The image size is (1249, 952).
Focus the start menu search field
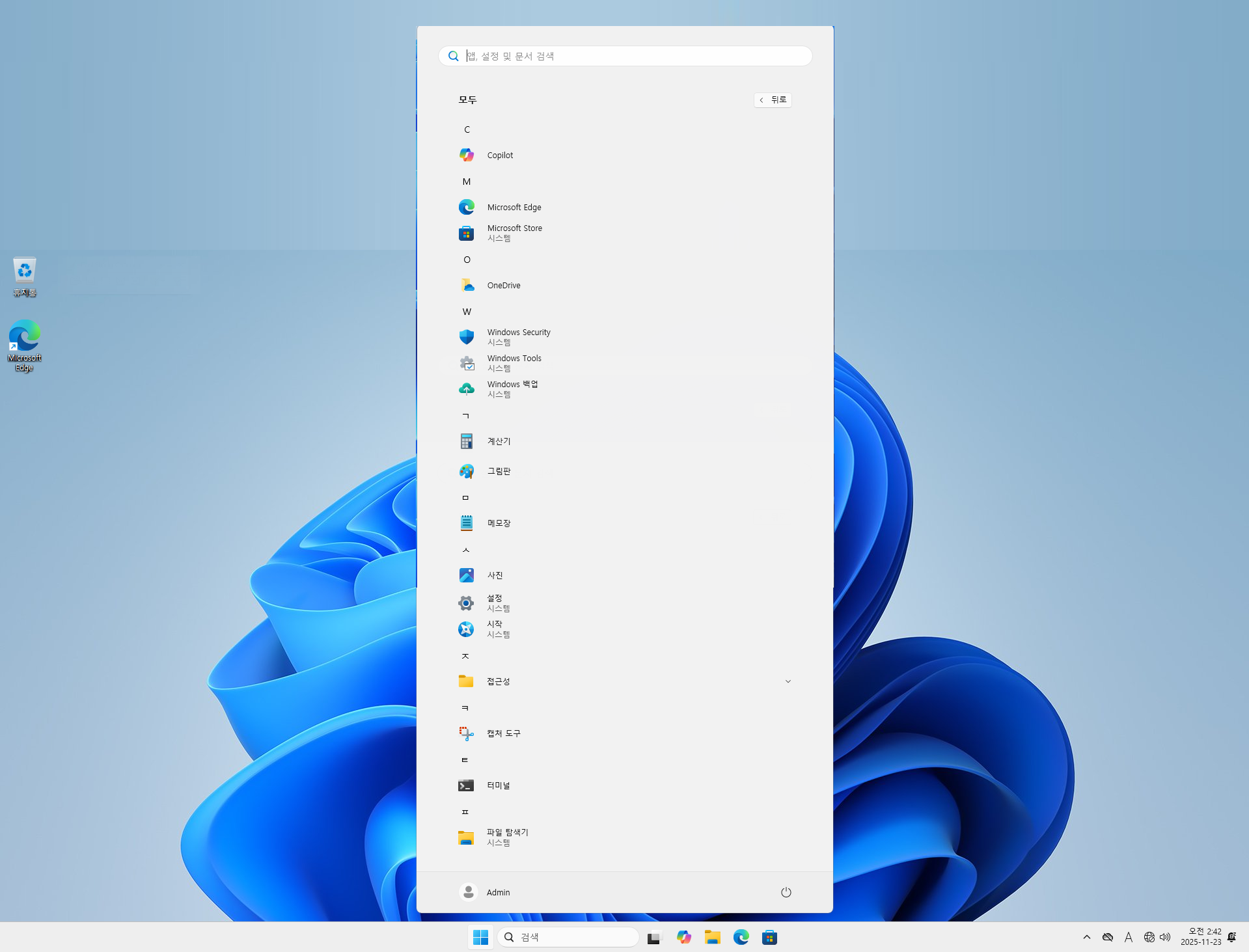[625, 56]
